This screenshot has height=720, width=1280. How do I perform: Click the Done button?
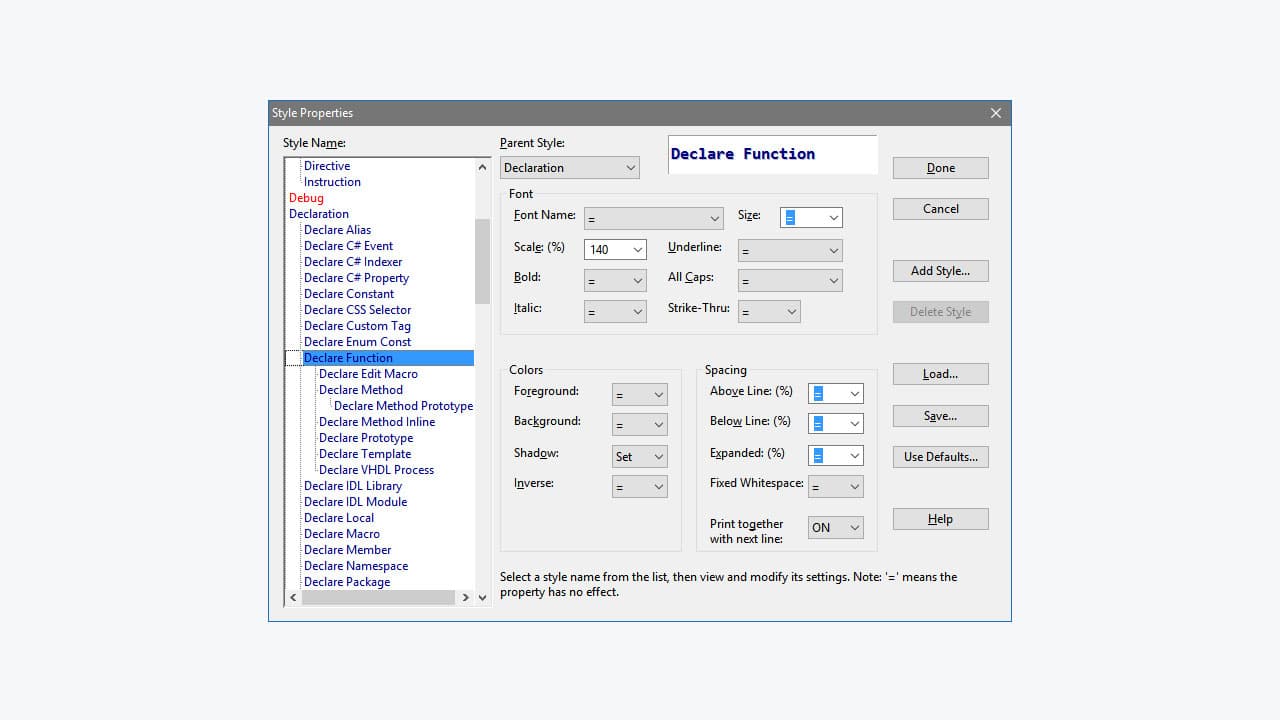[x=940, y=167]
